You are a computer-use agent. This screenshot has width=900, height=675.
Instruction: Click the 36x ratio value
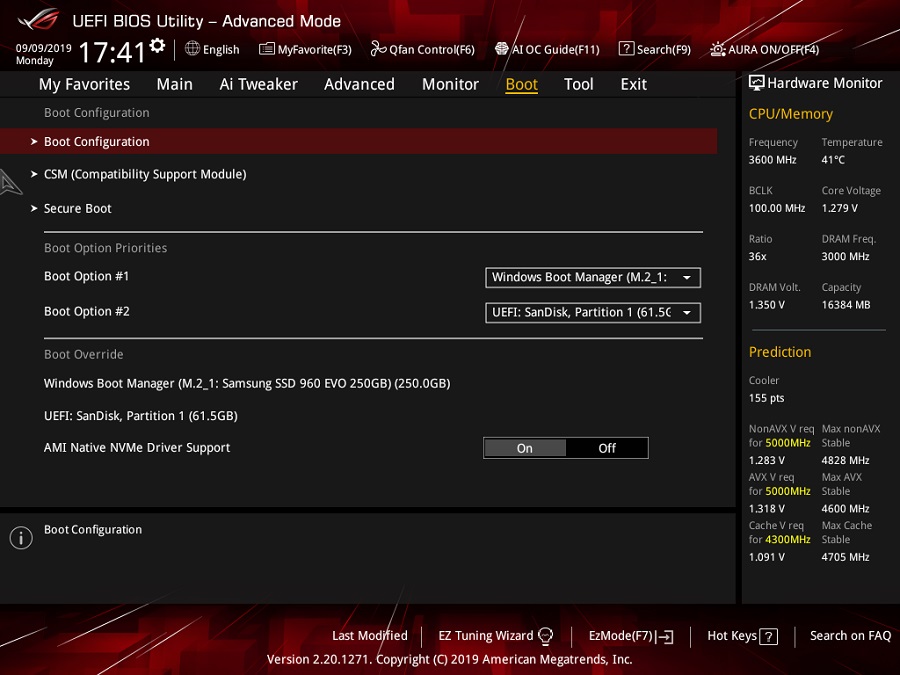pos(758,257)
